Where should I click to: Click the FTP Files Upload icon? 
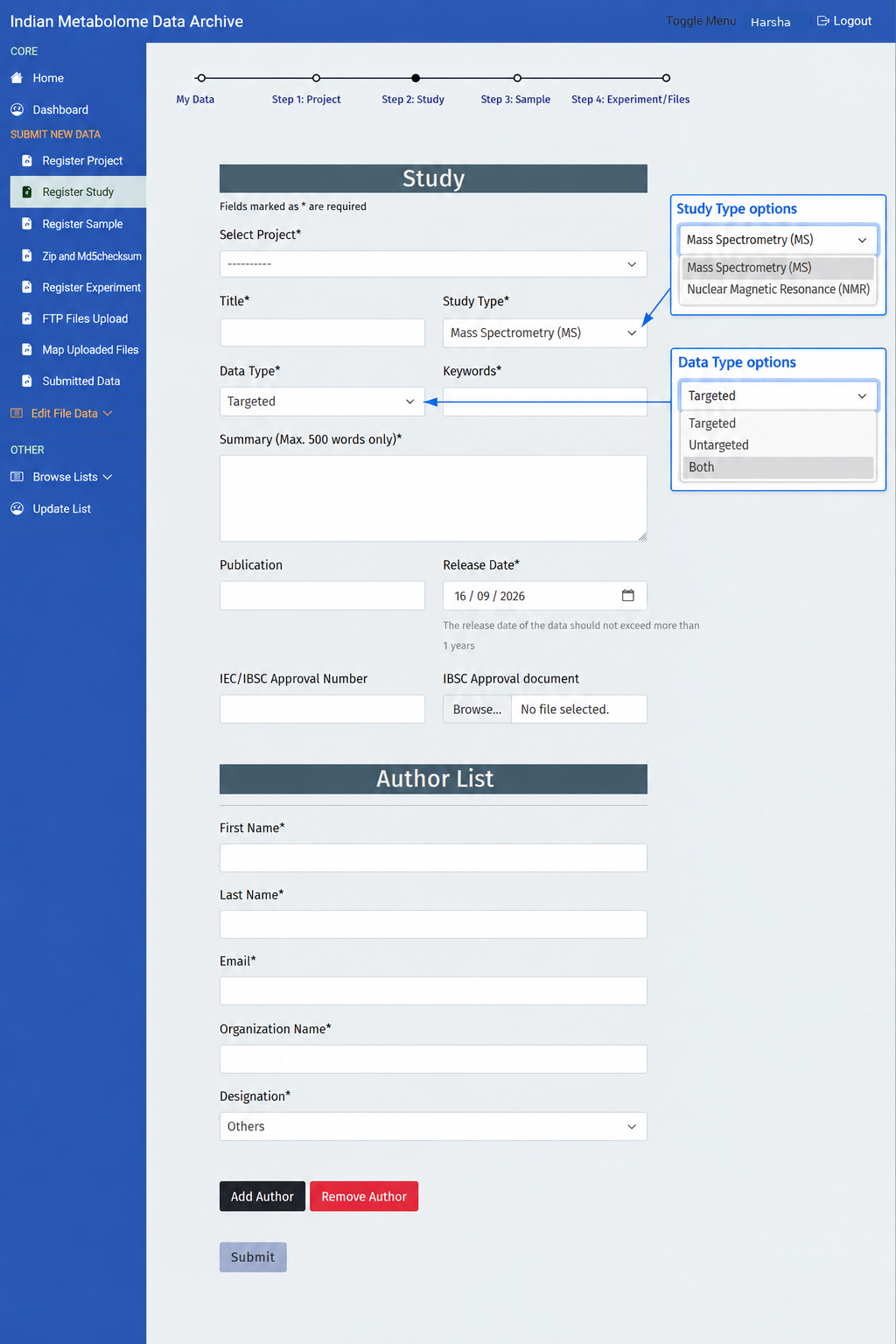[27, 318]
